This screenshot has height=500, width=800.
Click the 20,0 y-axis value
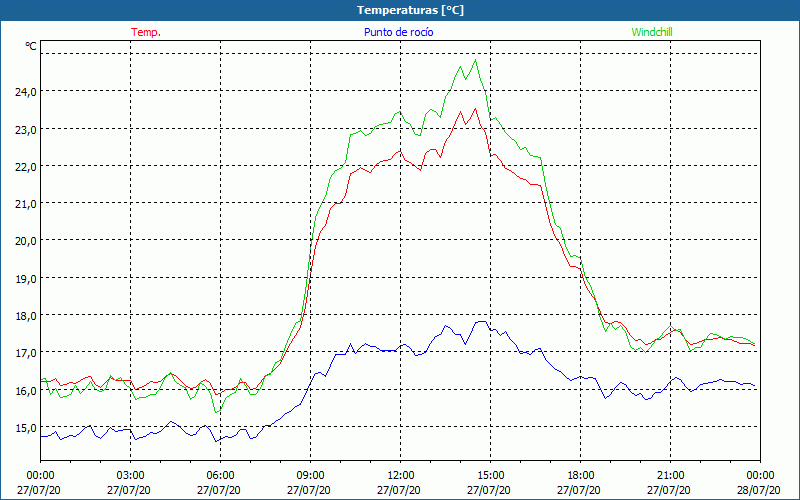click(27, 241)
